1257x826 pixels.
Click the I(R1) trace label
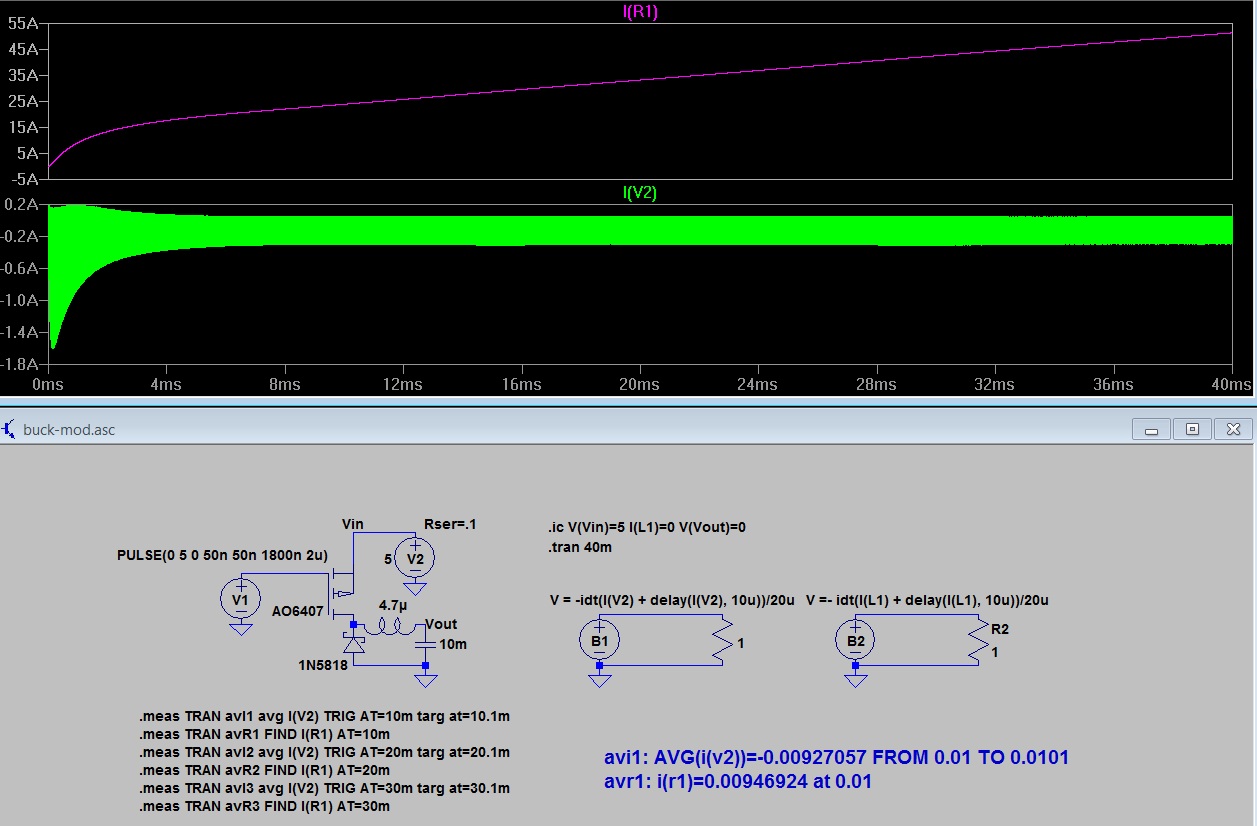pos(638,11)
